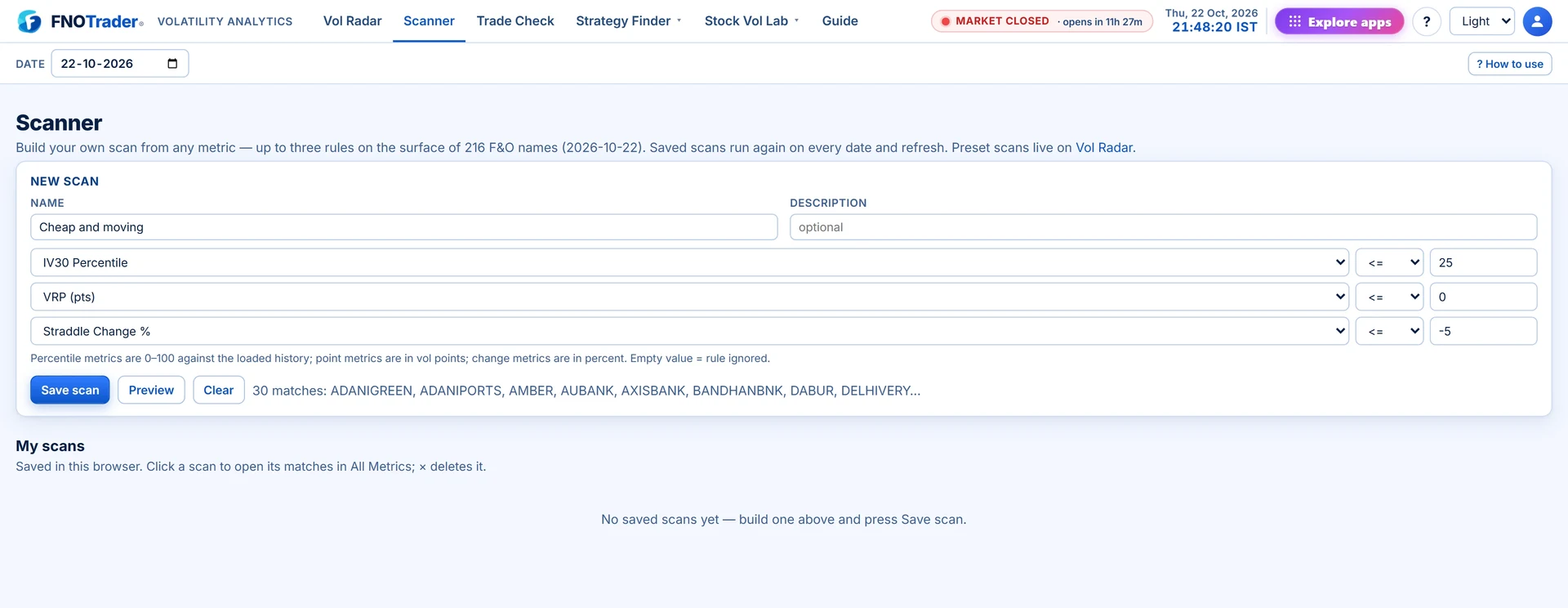This screenshot has width=1568, height=608.
Task: Follow the Vol Radar link in description
Action: [1103, 148]
